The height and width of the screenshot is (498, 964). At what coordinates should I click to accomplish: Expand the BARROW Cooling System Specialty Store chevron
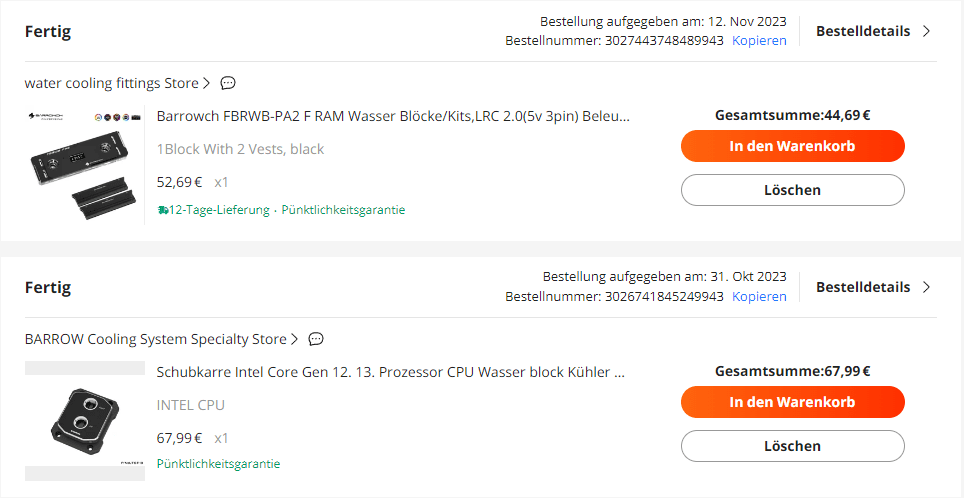294,339
